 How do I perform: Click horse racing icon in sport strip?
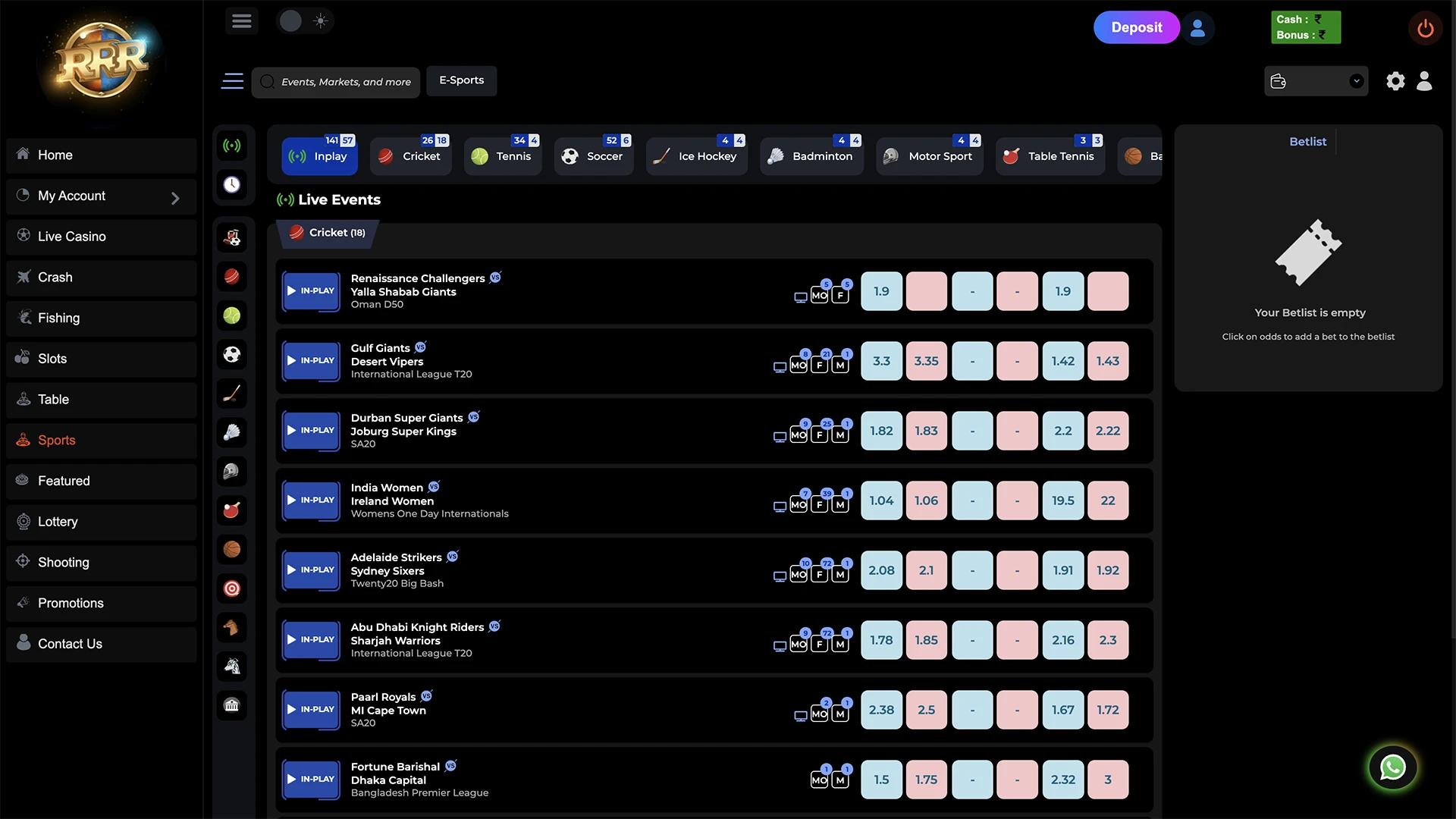232,627
